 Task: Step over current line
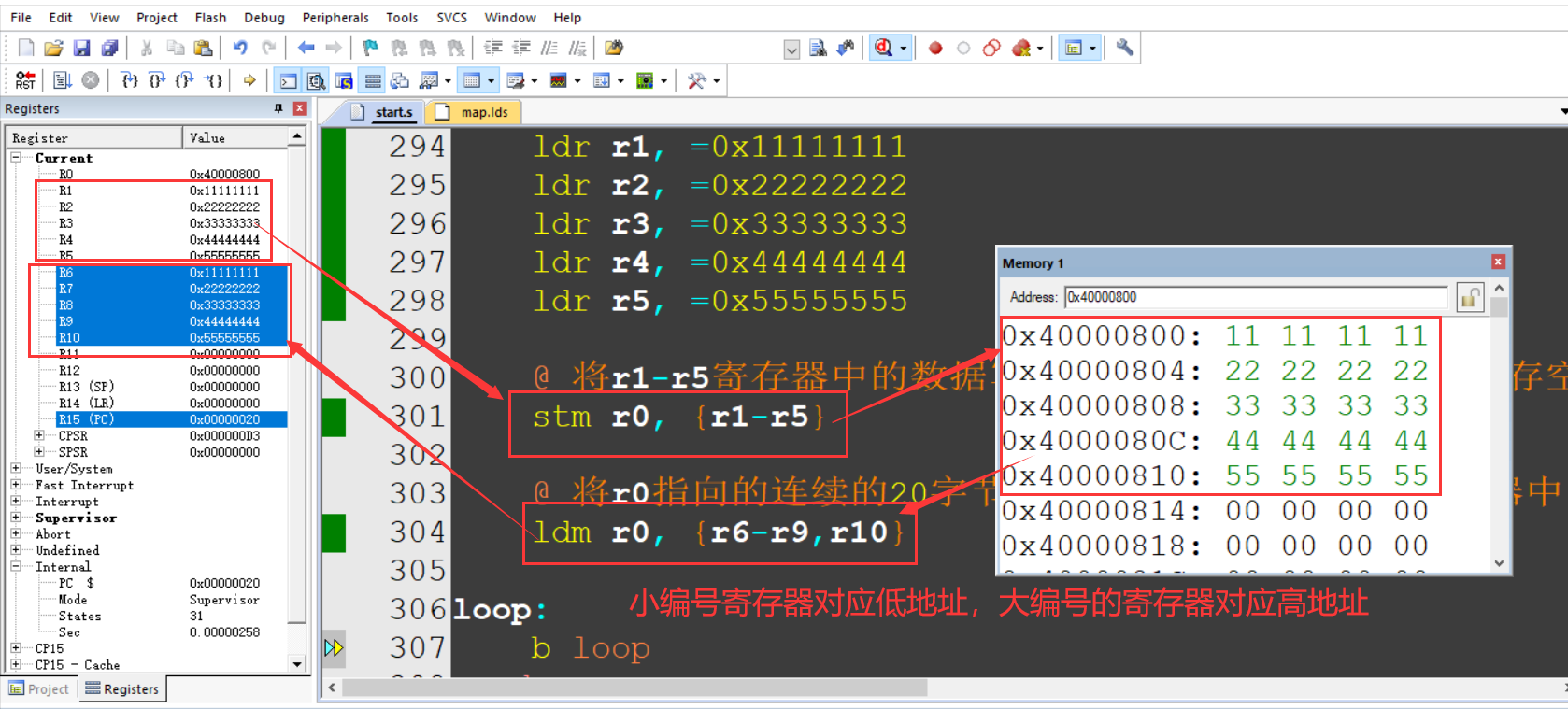click(157, 80)
